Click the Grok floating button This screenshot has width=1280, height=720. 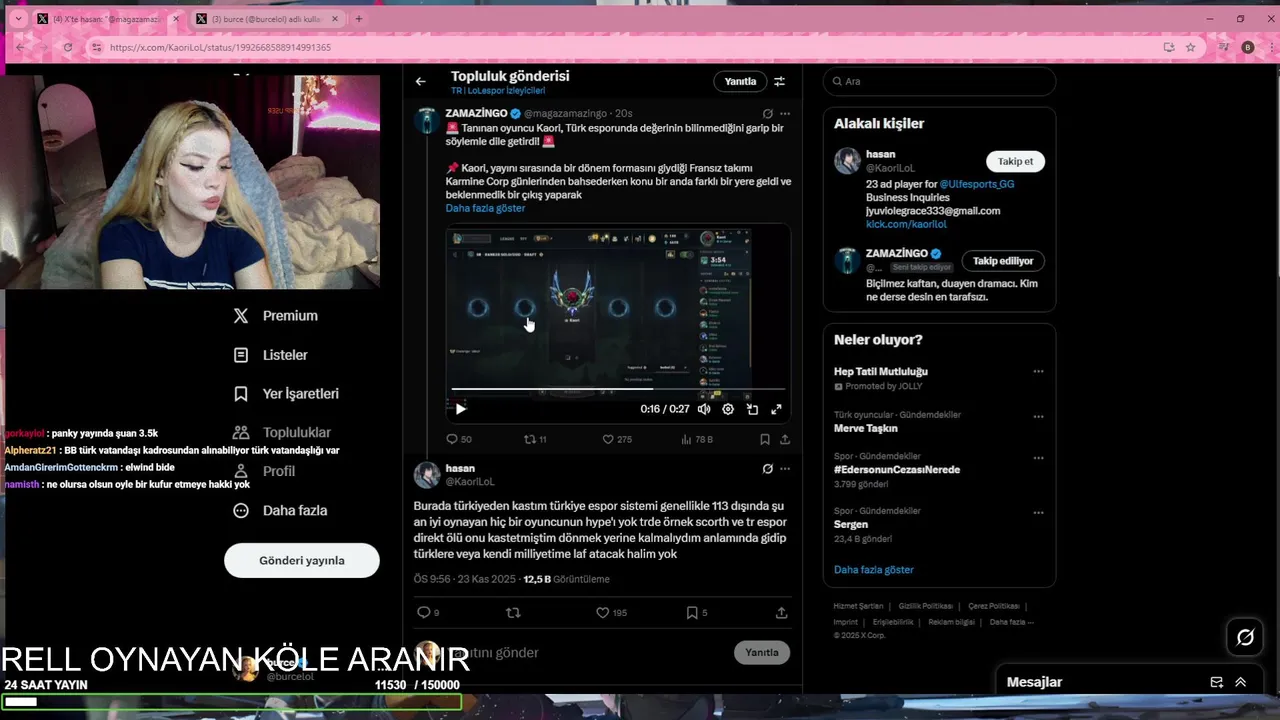pyautogui.click(x=1245, y=637)
